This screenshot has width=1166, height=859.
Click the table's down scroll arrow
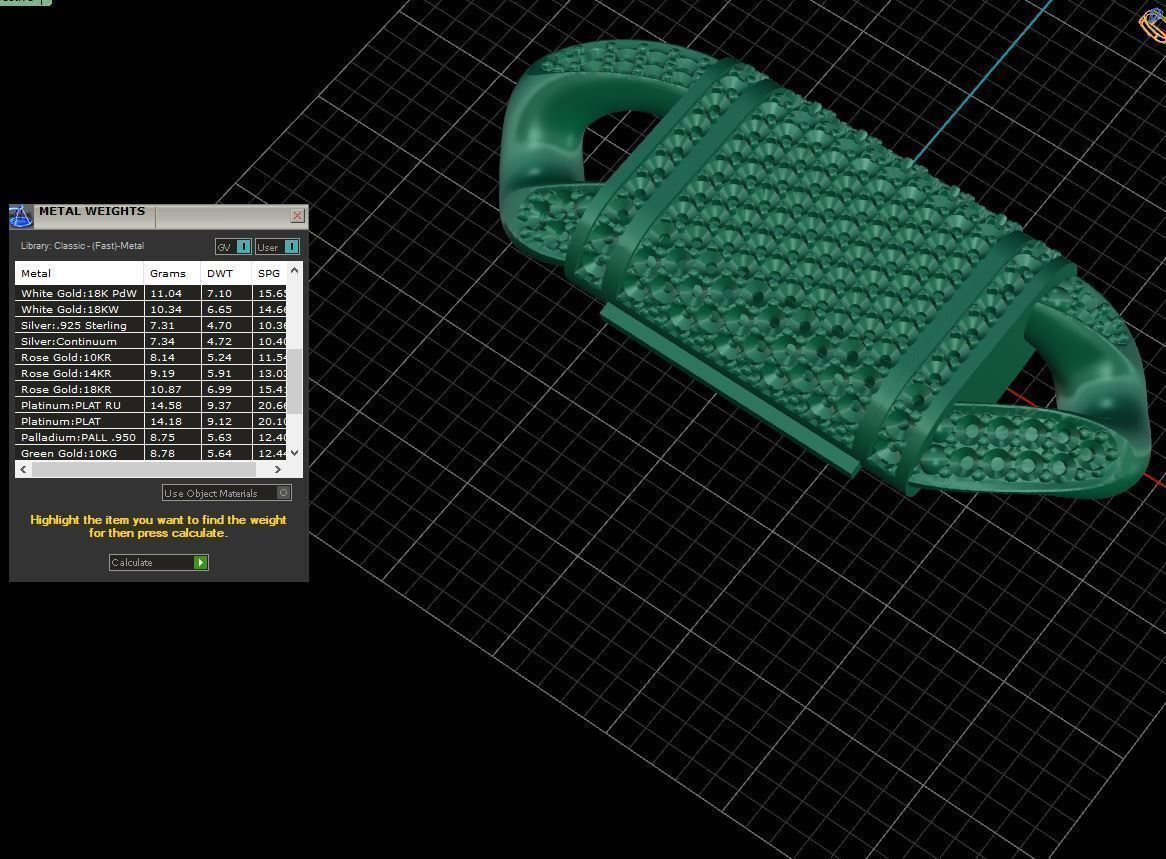[x=294, y=452]
